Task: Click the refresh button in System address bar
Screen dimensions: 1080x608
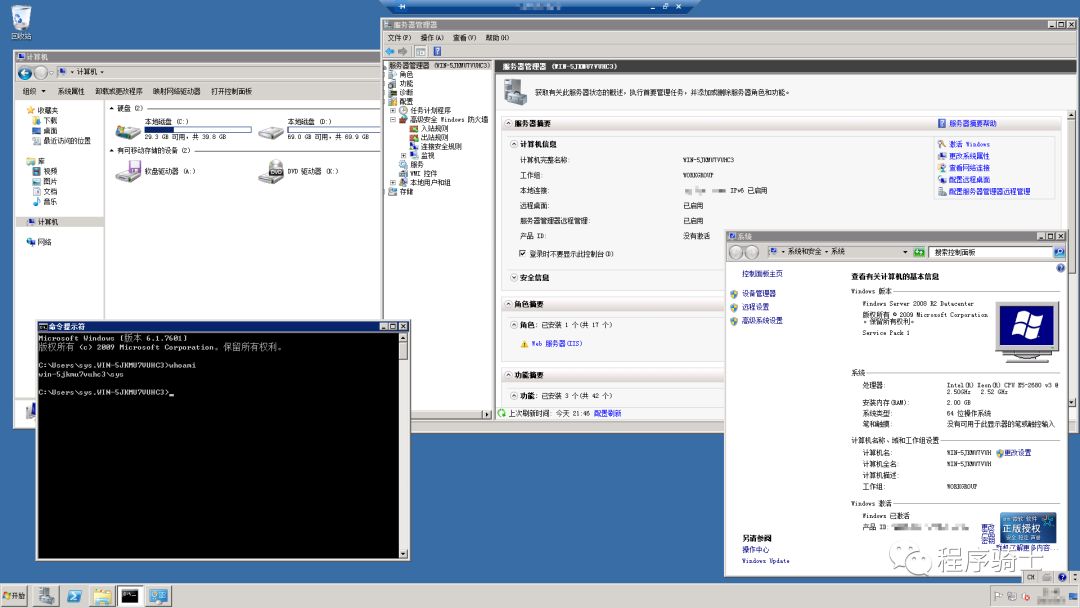Action: coord(918,252)
